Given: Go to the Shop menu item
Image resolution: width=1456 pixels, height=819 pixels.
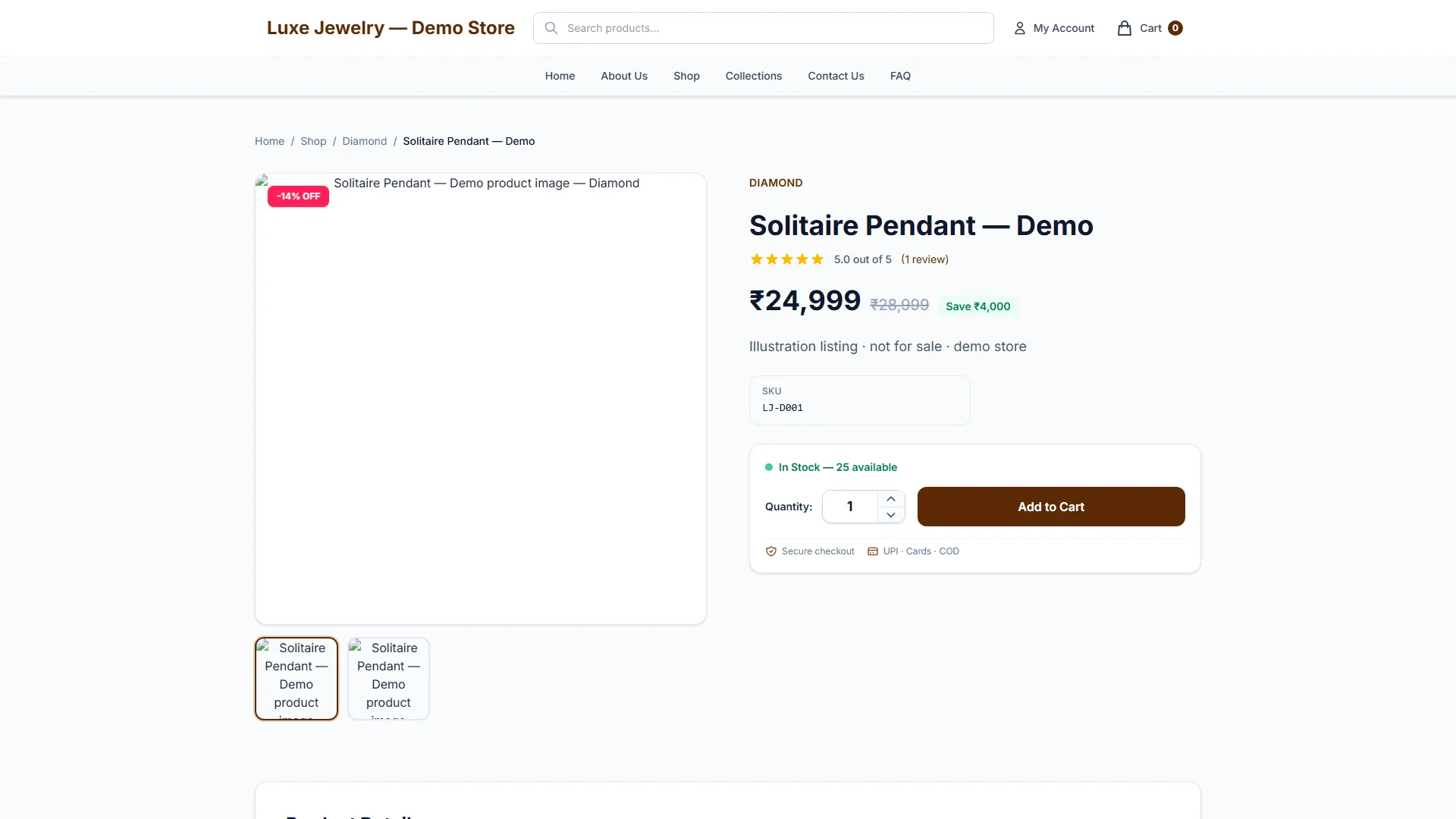Looking at the screenshot, I should pyautogui.click(x=686, y=76).
